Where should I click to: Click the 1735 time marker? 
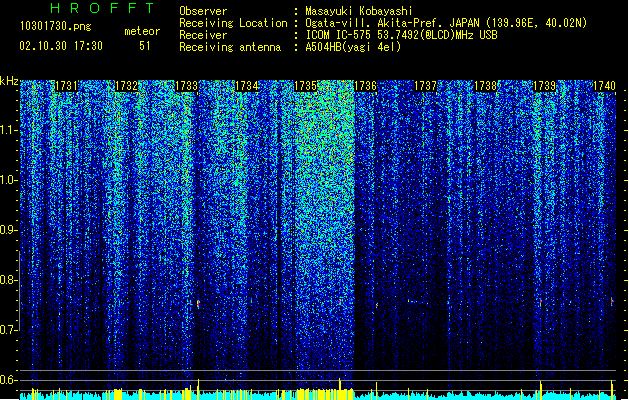pos(306,86)
